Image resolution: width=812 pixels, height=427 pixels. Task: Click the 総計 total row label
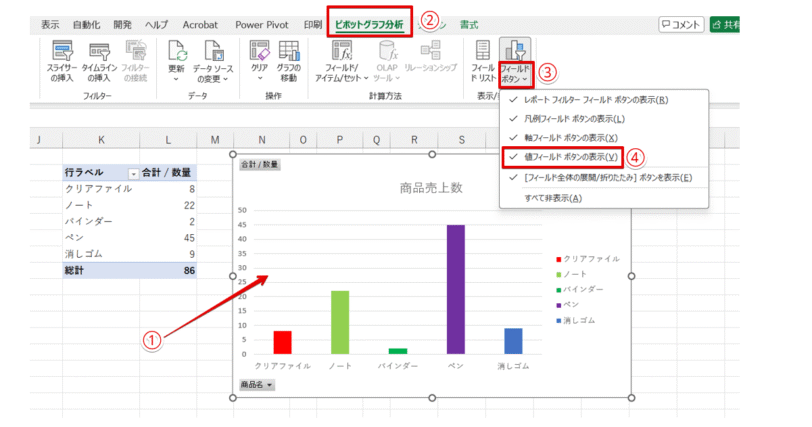point(101,270)
